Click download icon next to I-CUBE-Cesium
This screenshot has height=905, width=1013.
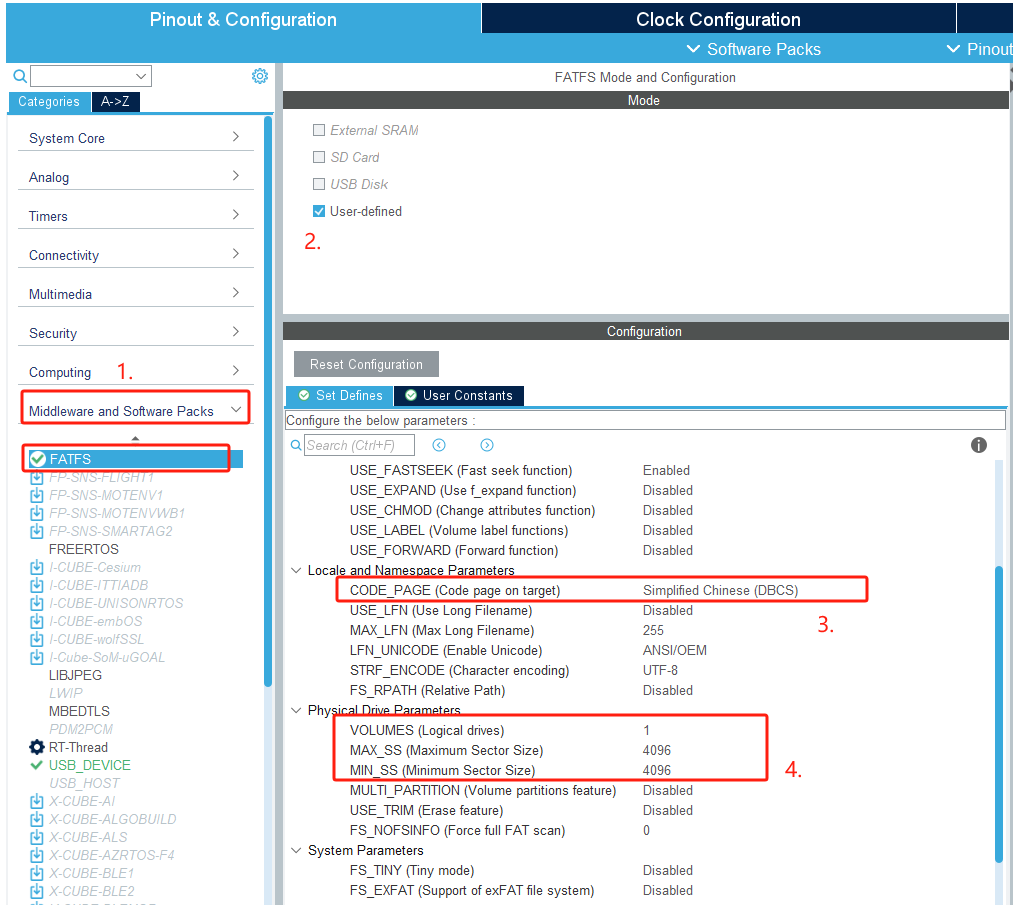37,568
